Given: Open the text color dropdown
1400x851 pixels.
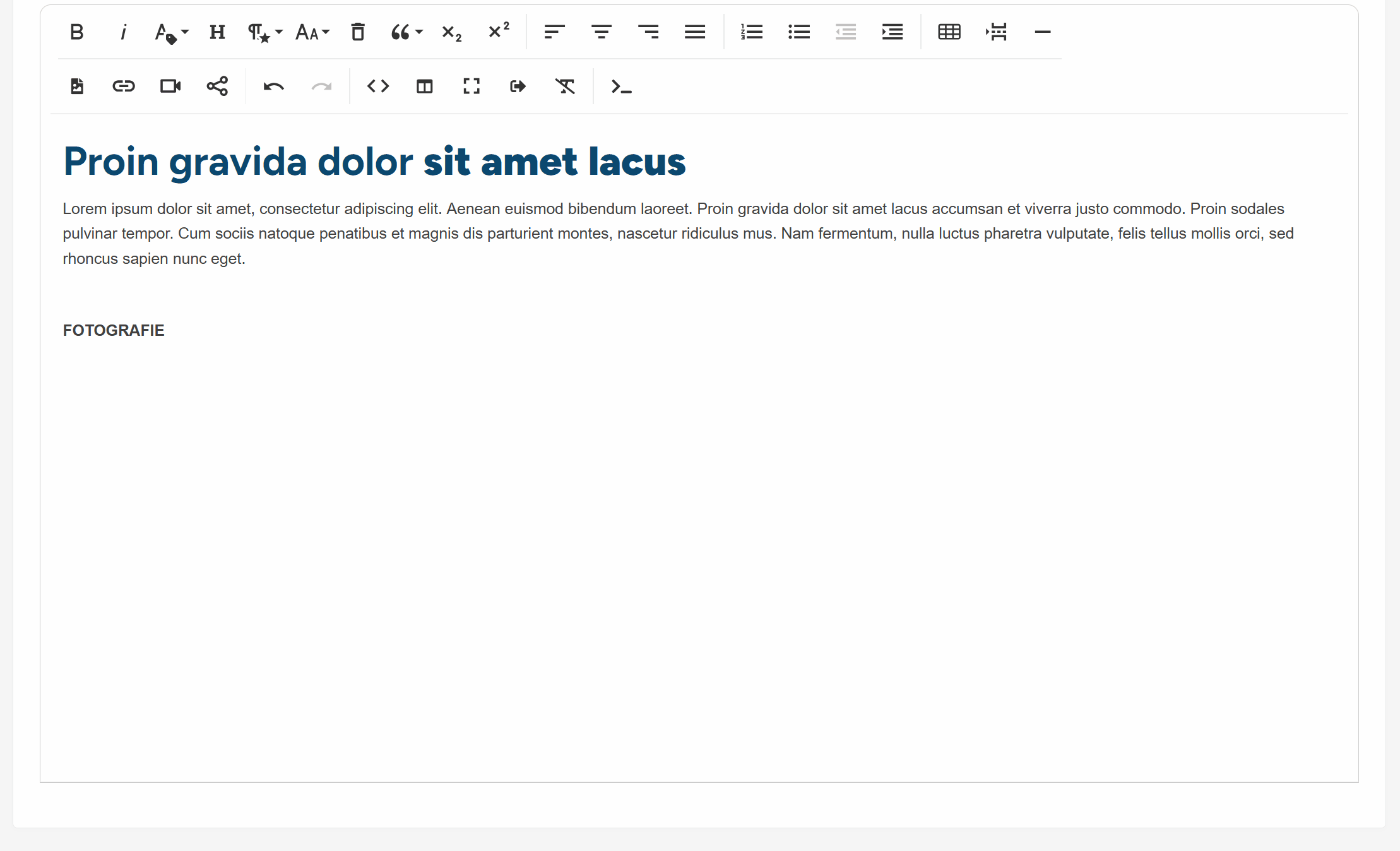Looking at the screenshot, I should point(171,32).
